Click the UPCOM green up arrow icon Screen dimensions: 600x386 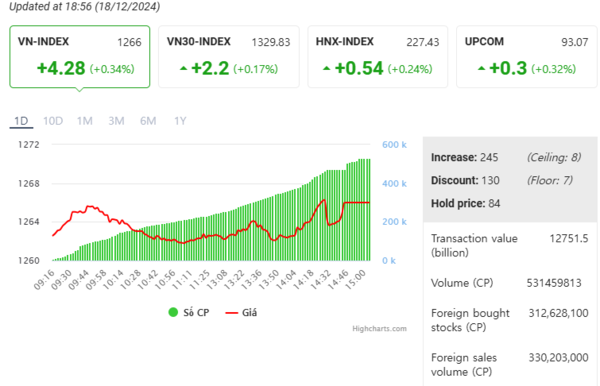481,68
